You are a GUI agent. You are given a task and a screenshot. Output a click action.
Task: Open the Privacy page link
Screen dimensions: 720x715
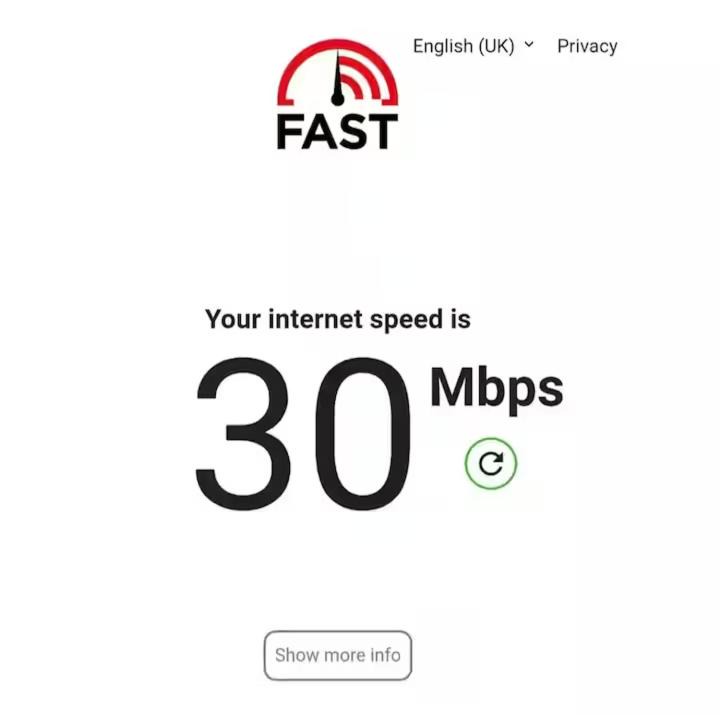tap(587, 46)
